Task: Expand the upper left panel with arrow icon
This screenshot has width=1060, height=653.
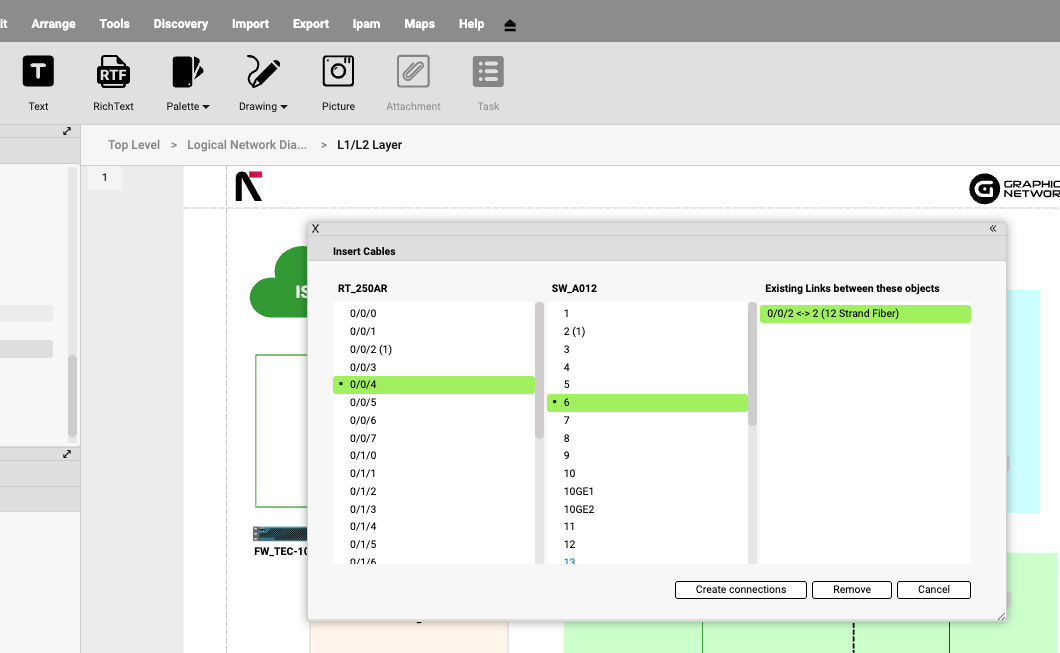Action: click(x=67, y=131)
